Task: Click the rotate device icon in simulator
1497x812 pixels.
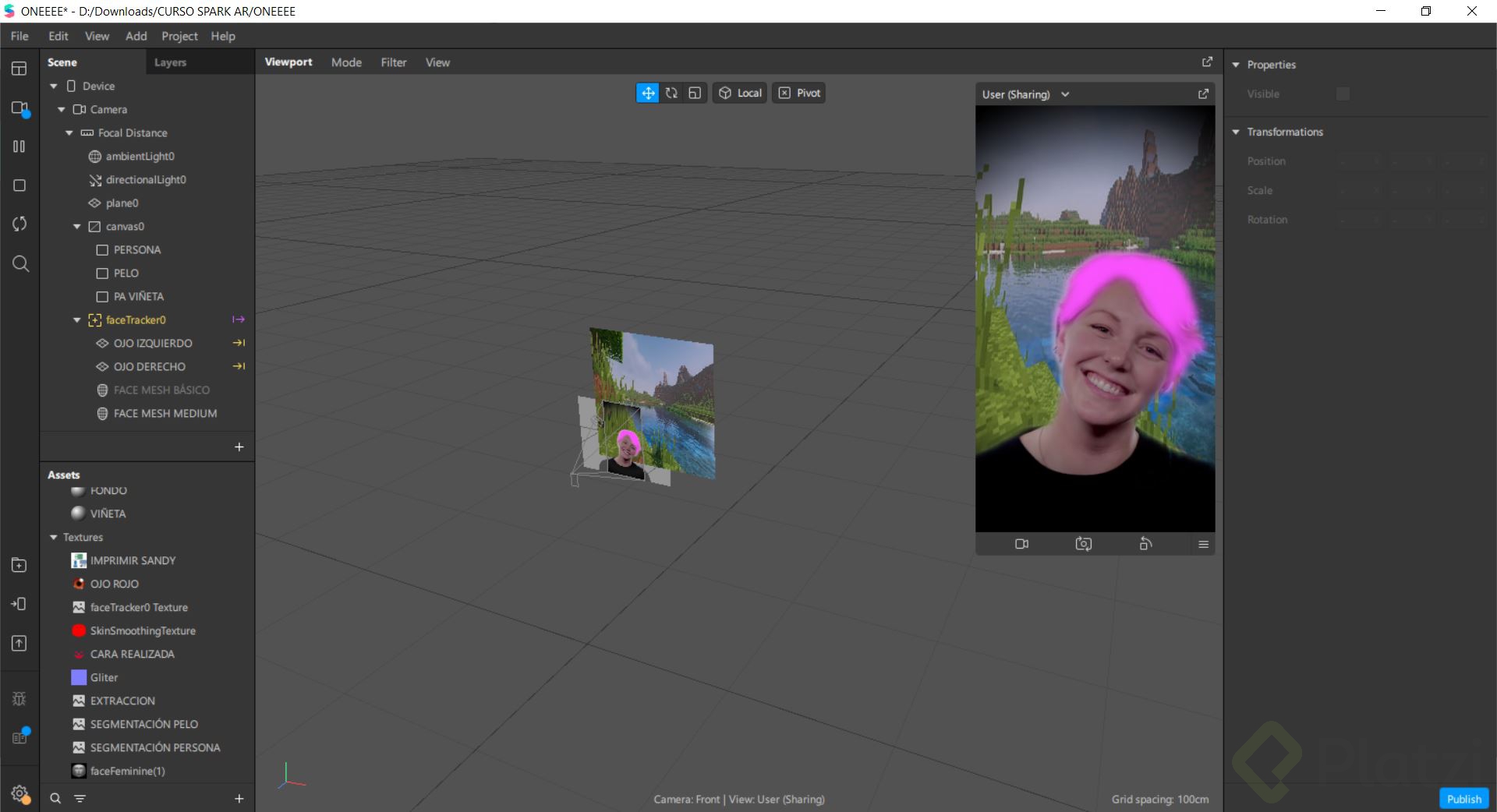Action: [x=1145, y=544]
